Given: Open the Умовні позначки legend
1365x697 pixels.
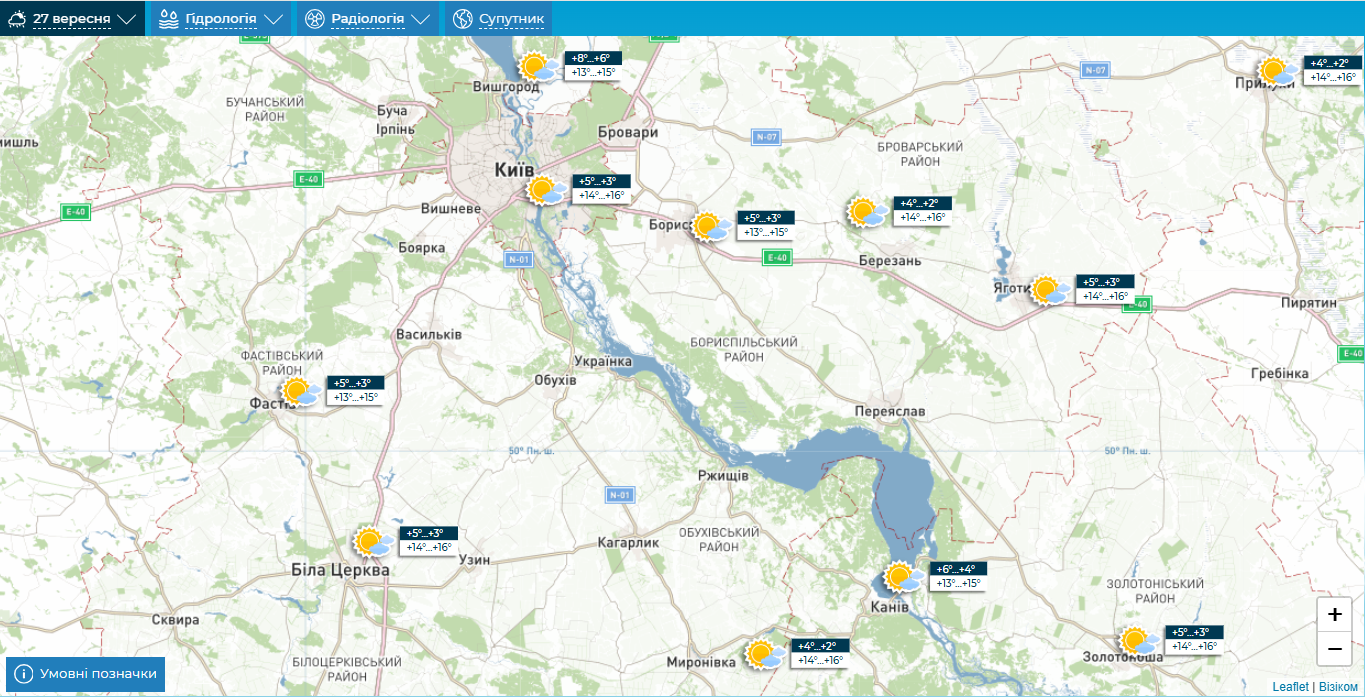Looking at the screenshot, I should tap(86, 674).
